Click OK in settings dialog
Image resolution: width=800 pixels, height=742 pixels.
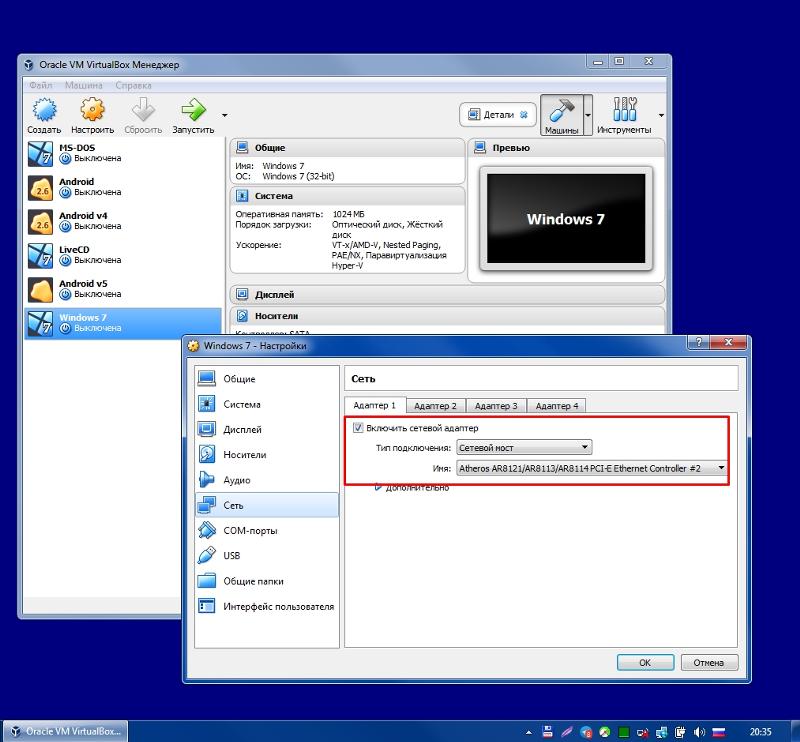(645, 662)
